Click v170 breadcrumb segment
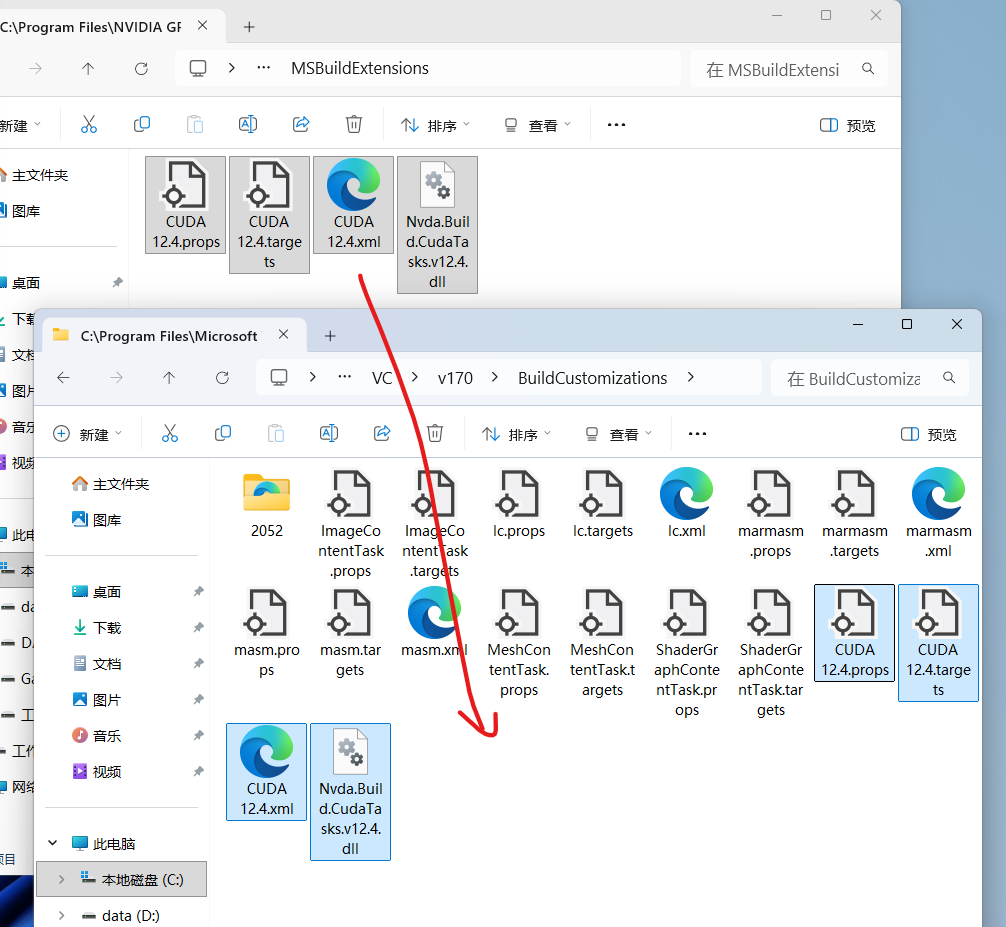This screenshot has height=927, width=1006. tap(455, 378)
